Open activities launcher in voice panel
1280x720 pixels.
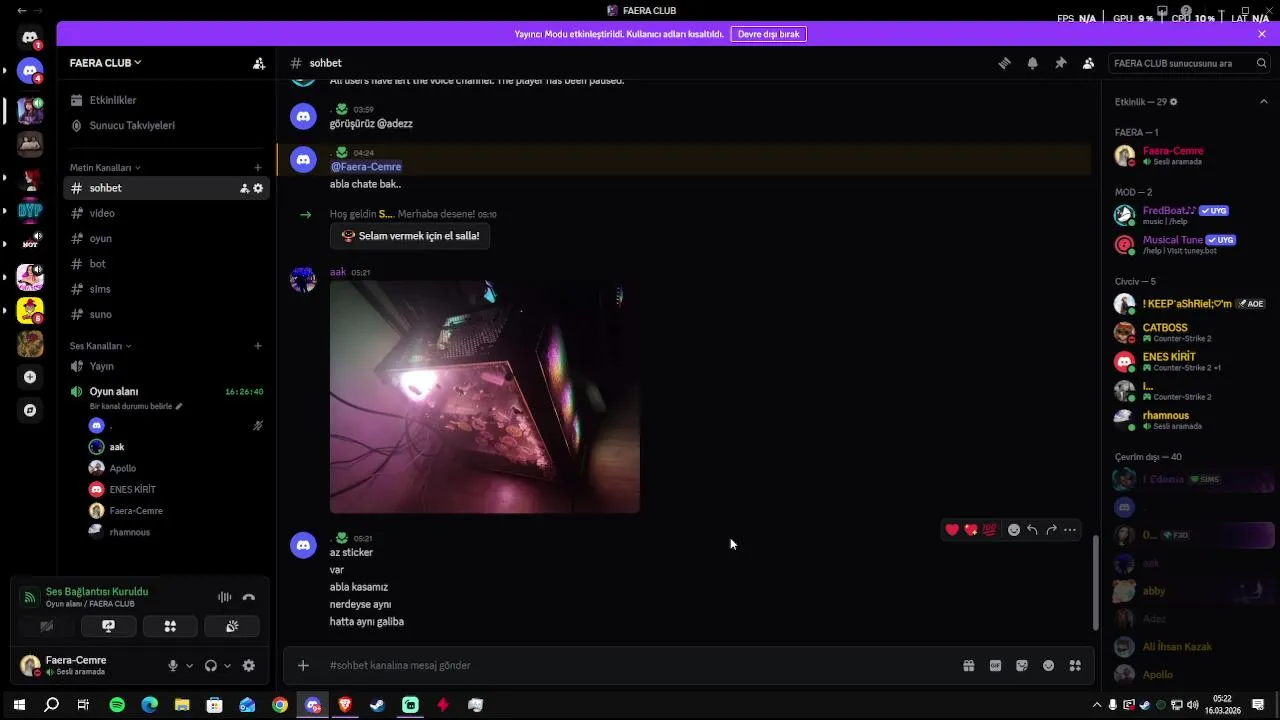pyautogui.click(x=170, y=626)
